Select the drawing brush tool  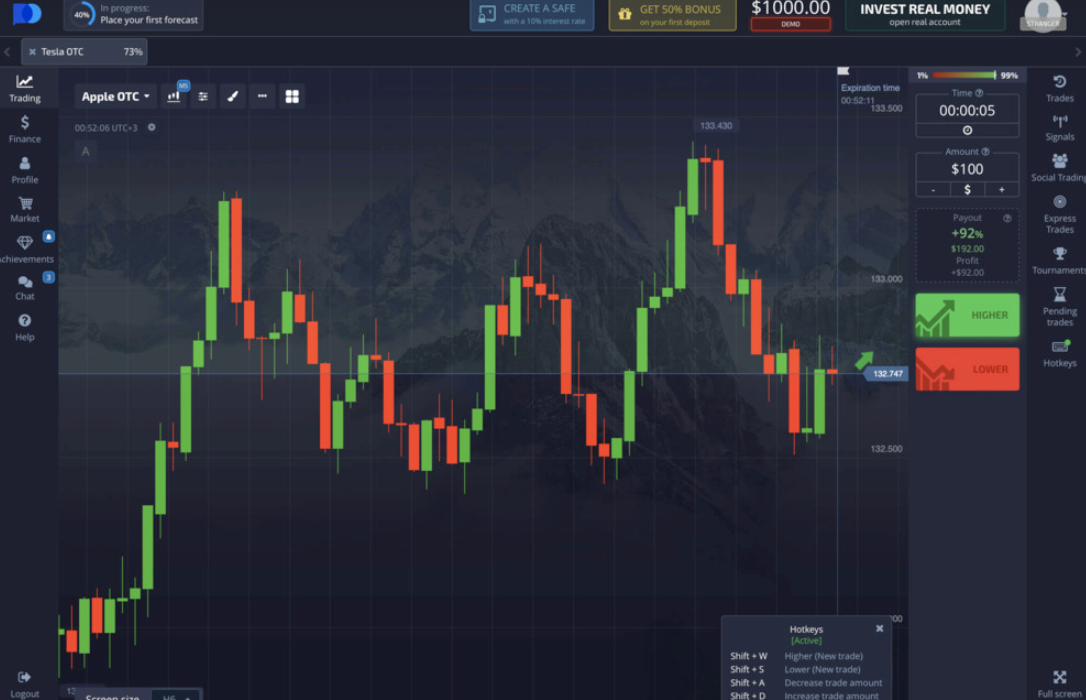pyautogui.click(x=232, y=96)
